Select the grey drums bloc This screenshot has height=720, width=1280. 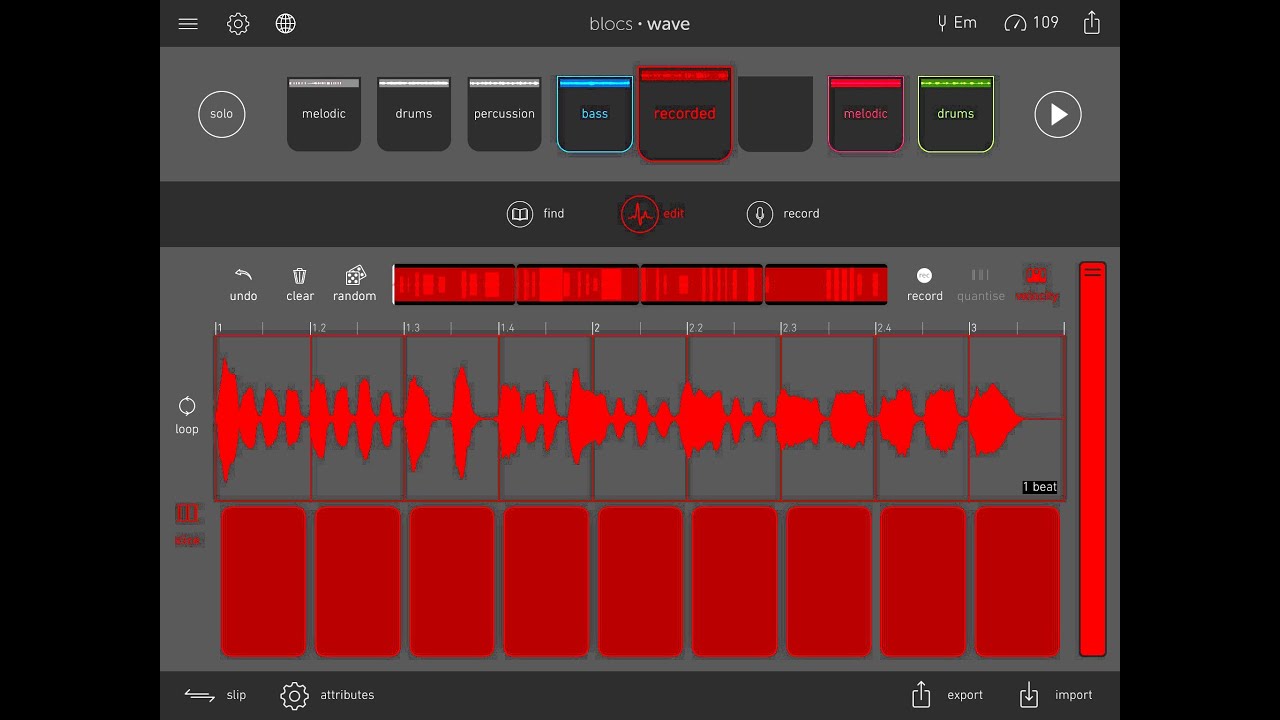click(414, 114)
